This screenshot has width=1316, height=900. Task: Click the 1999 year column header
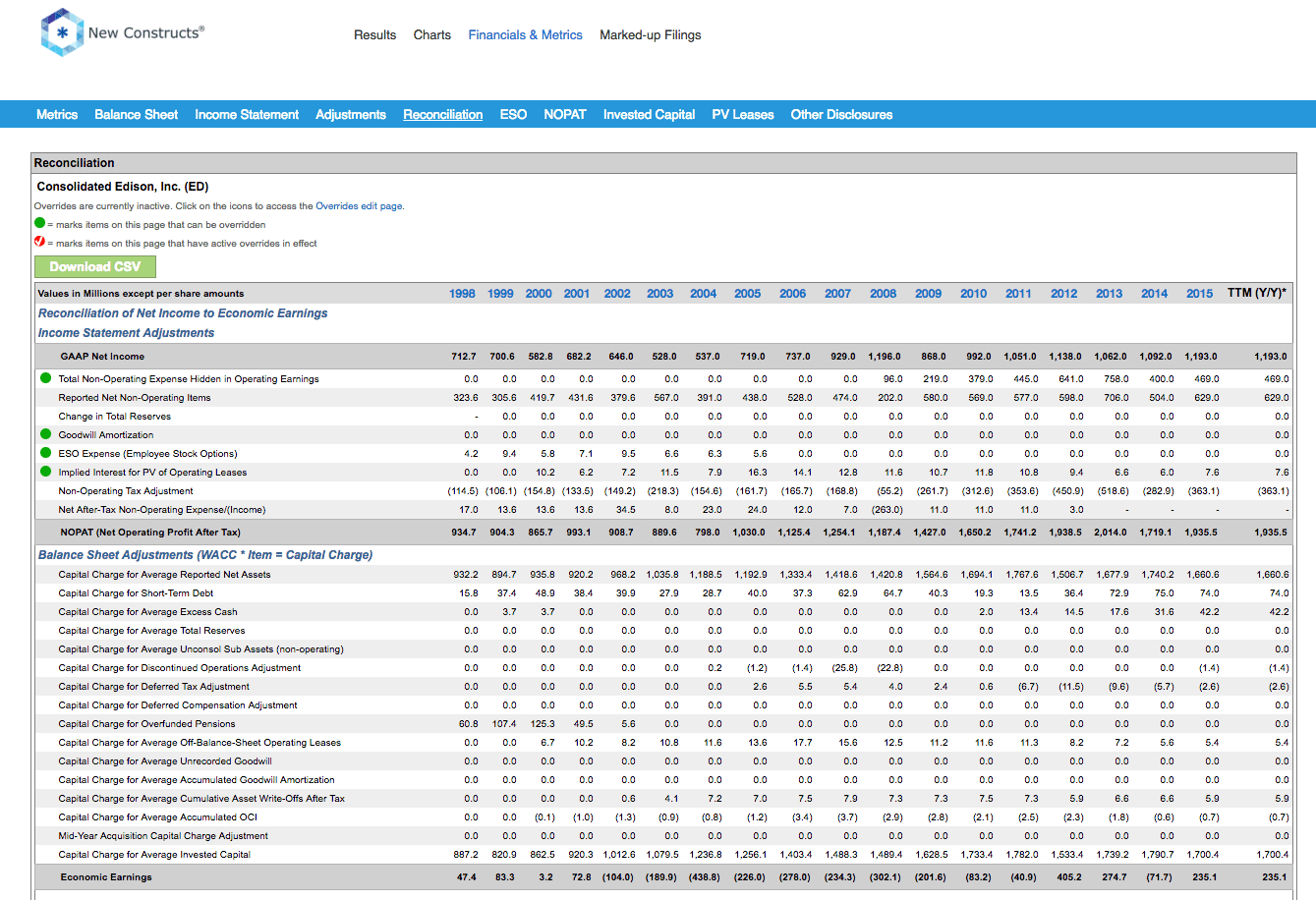(500, 293)
